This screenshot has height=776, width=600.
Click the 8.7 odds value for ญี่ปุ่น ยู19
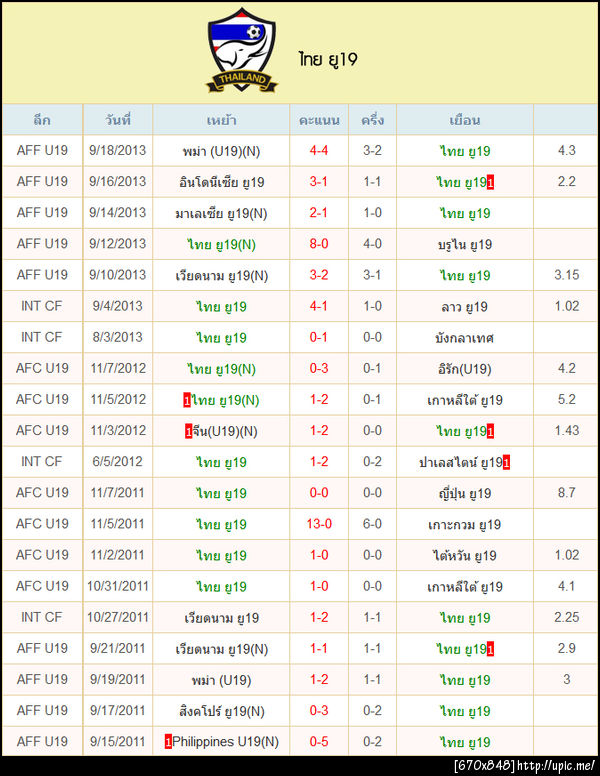click(x=566, y=493)
